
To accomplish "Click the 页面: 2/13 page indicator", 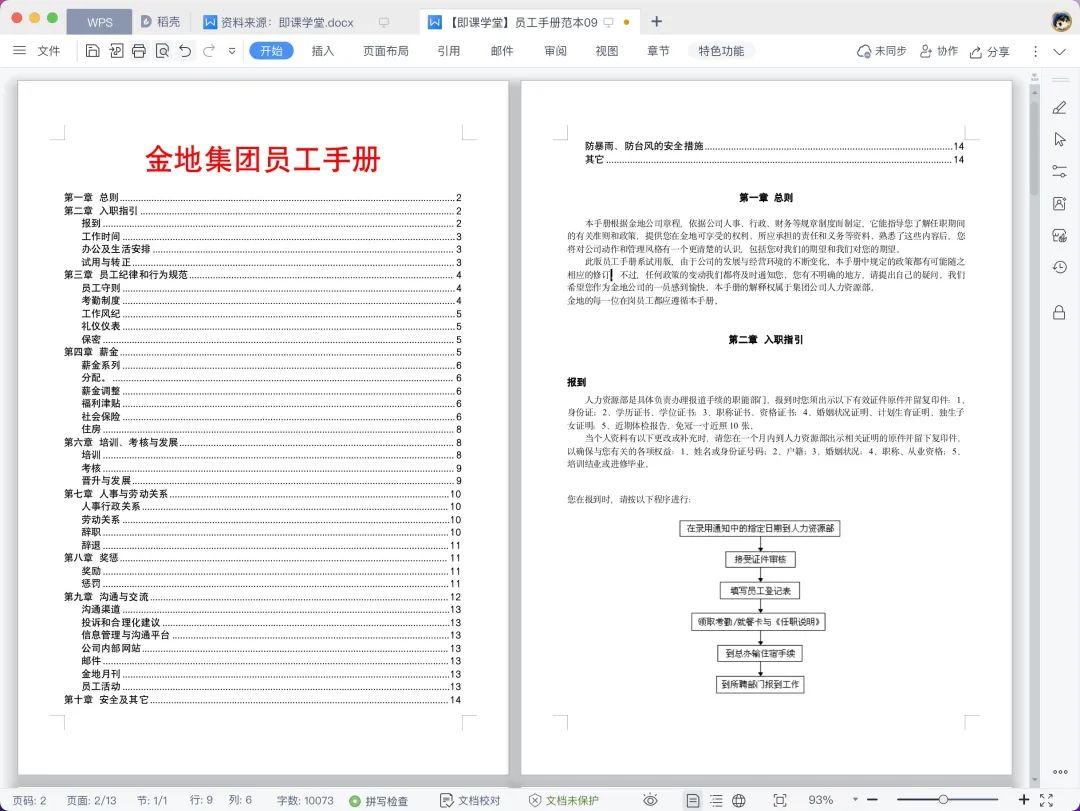I will (x=91, y=800).
